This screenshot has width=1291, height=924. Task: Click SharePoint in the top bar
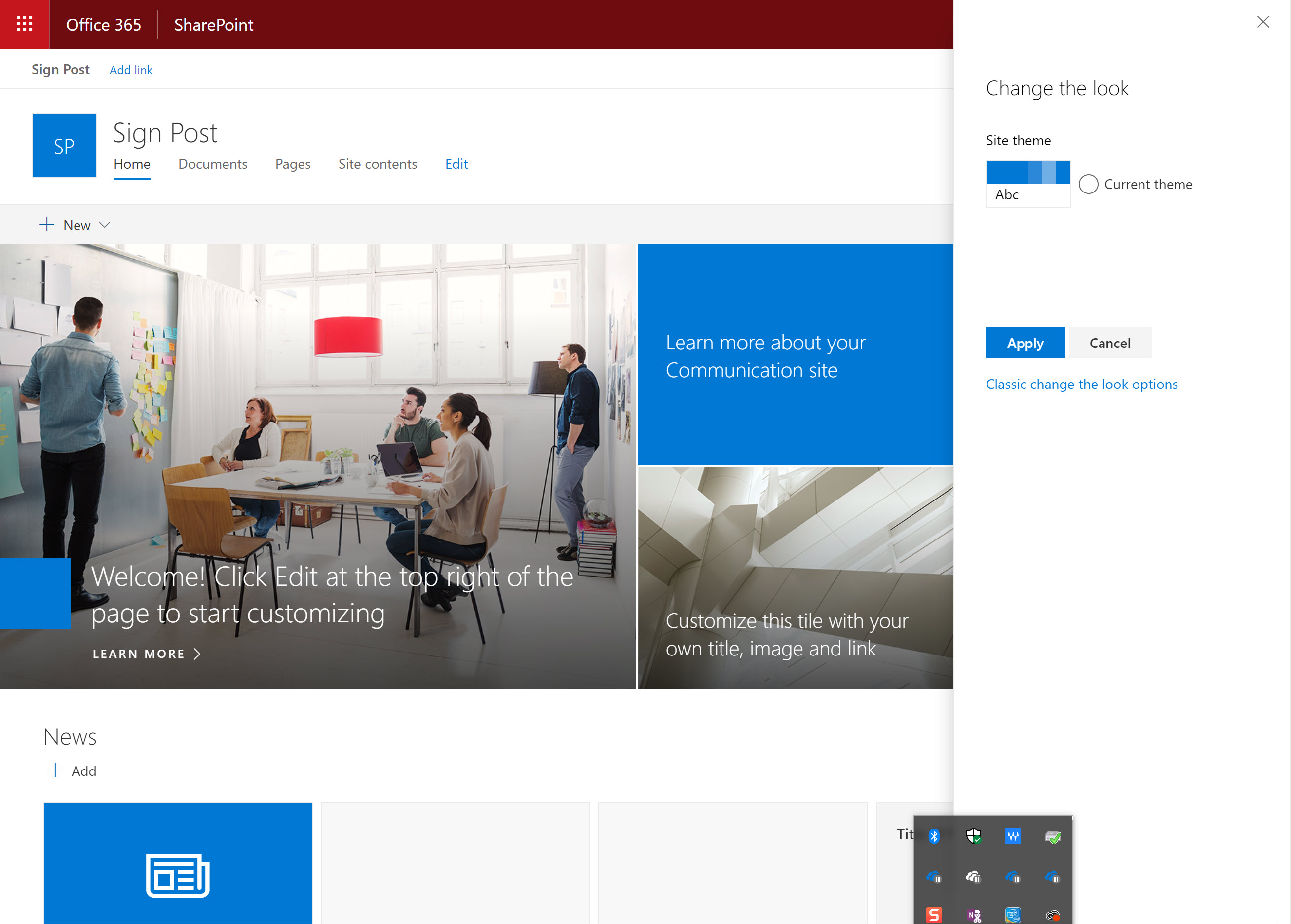pyautogui.click(x=213, y=25)
